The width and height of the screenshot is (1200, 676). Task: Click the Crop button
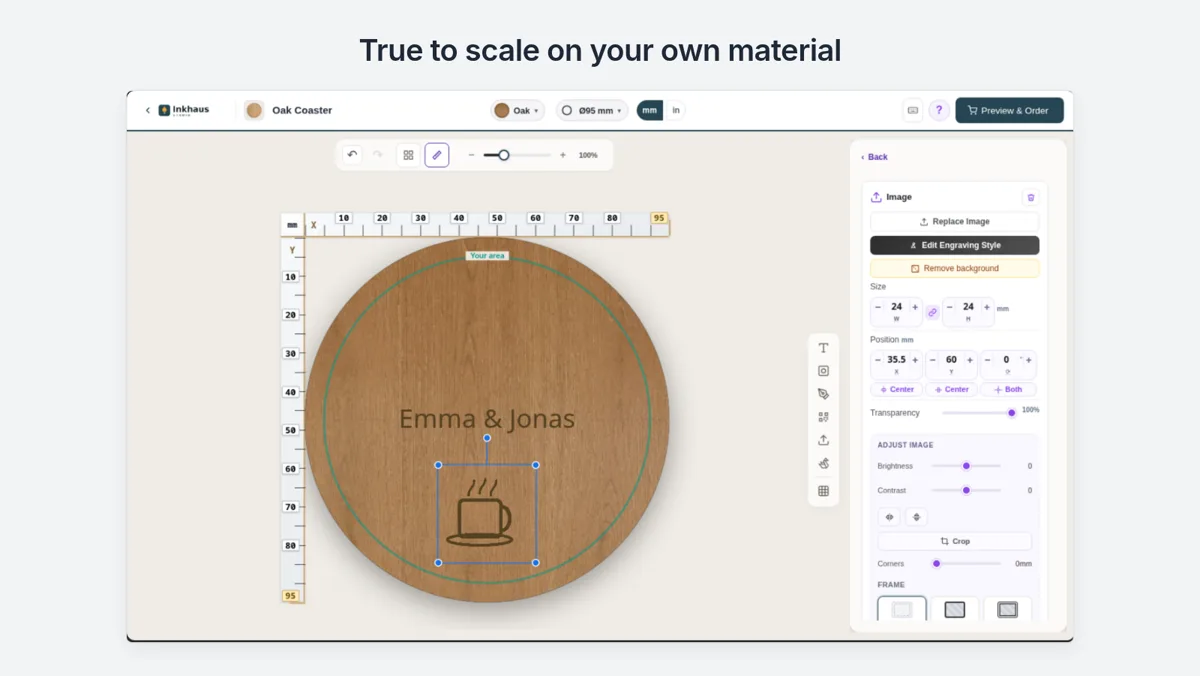pyautogui.click(x=954, y=541)
